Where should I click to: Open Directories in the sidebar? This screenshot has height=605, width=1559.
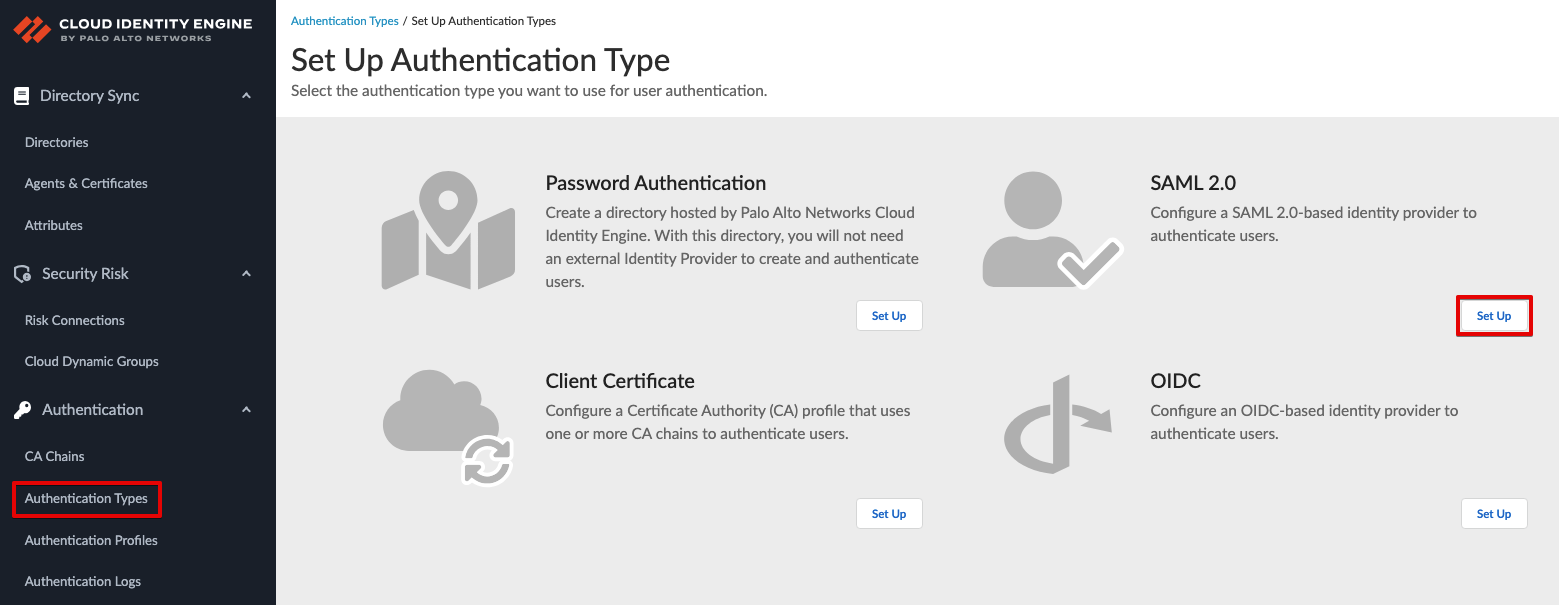pos(56,142)
